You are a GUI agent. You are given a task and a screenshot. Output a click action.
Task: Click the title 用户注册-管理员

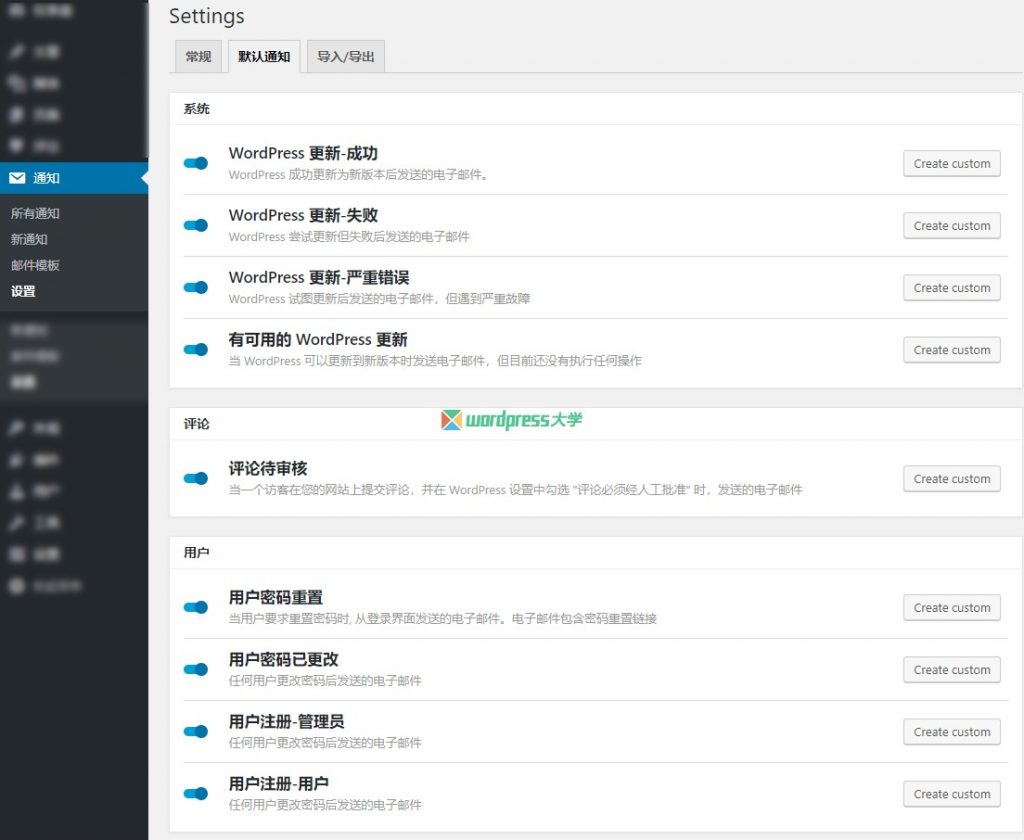(286, 721)
